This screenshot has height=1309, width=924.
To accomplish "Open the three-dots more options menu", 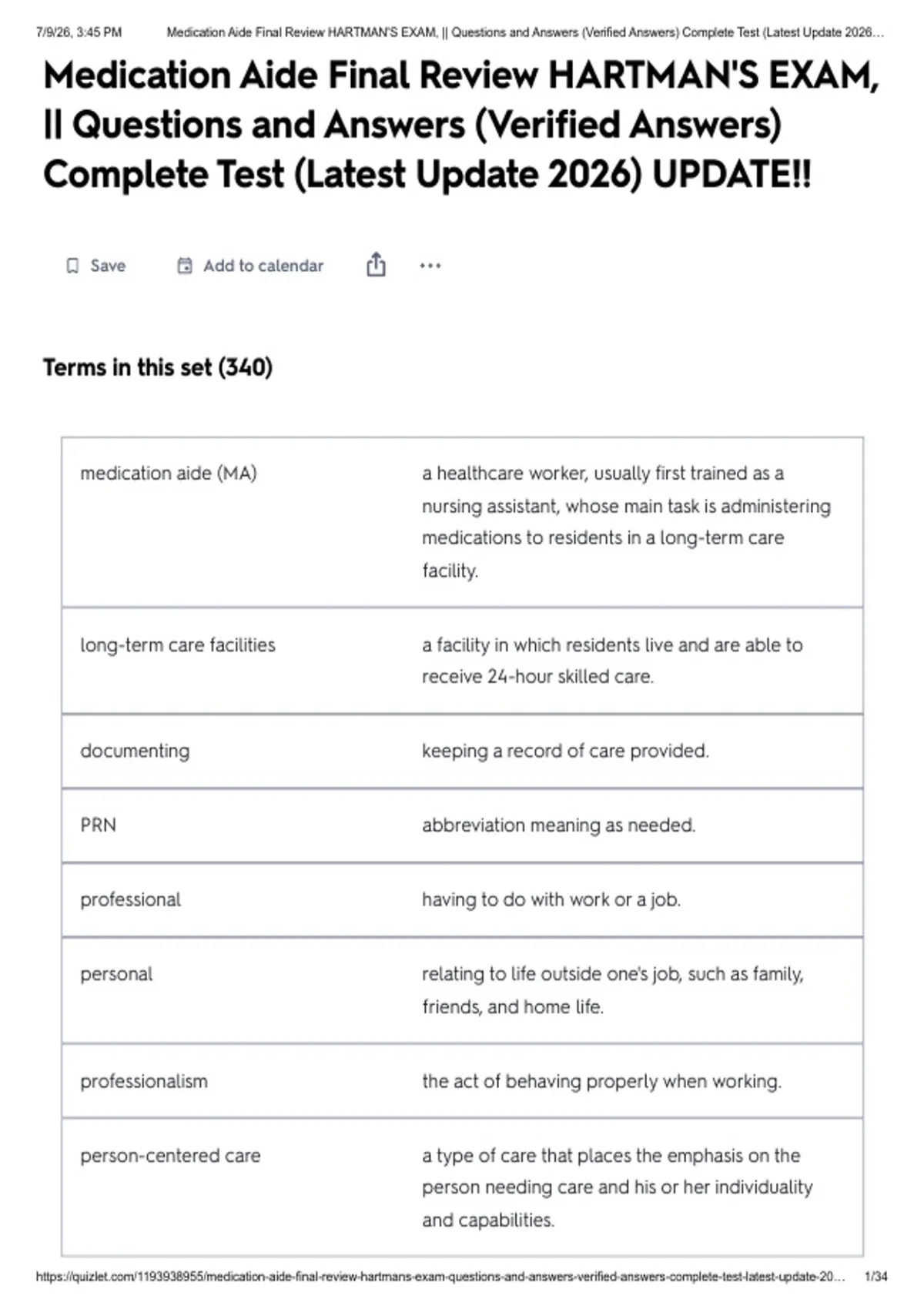I will coord(430,266).
